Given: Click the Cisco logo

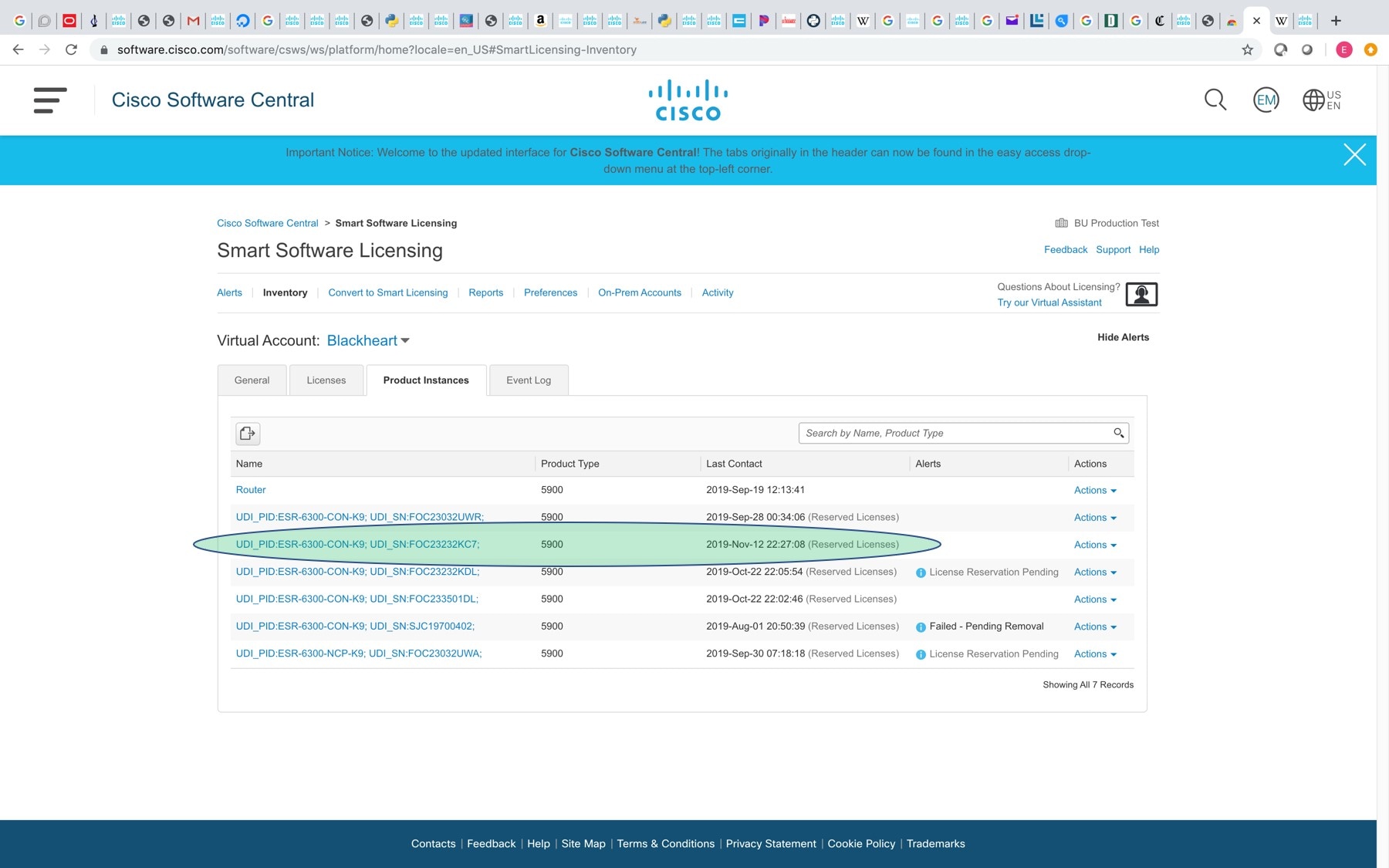Looking at the screenshot, I should click(x=688, y=100).
